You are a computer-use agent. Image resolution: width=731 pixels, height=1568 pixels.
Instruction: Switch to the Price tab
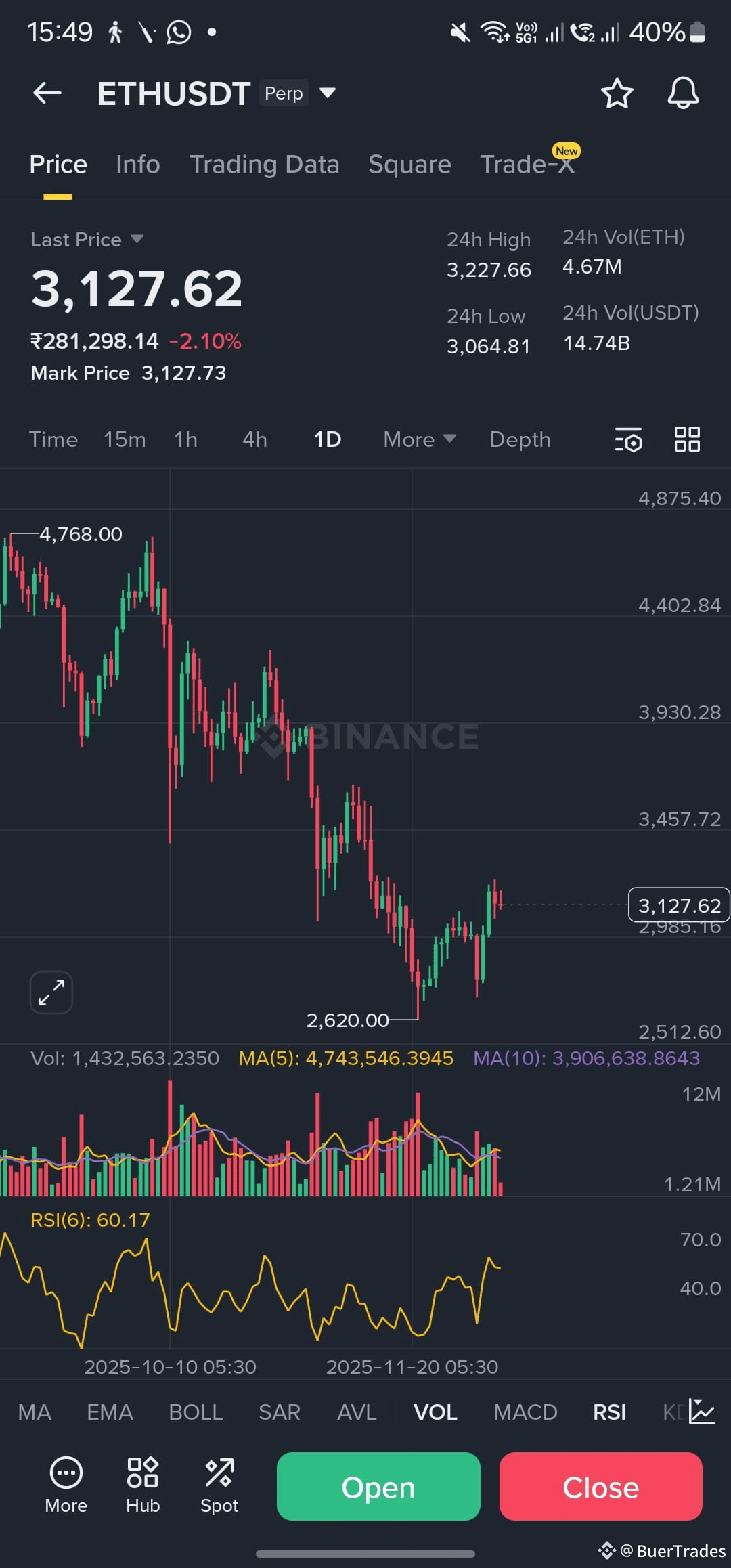[58, 165]
